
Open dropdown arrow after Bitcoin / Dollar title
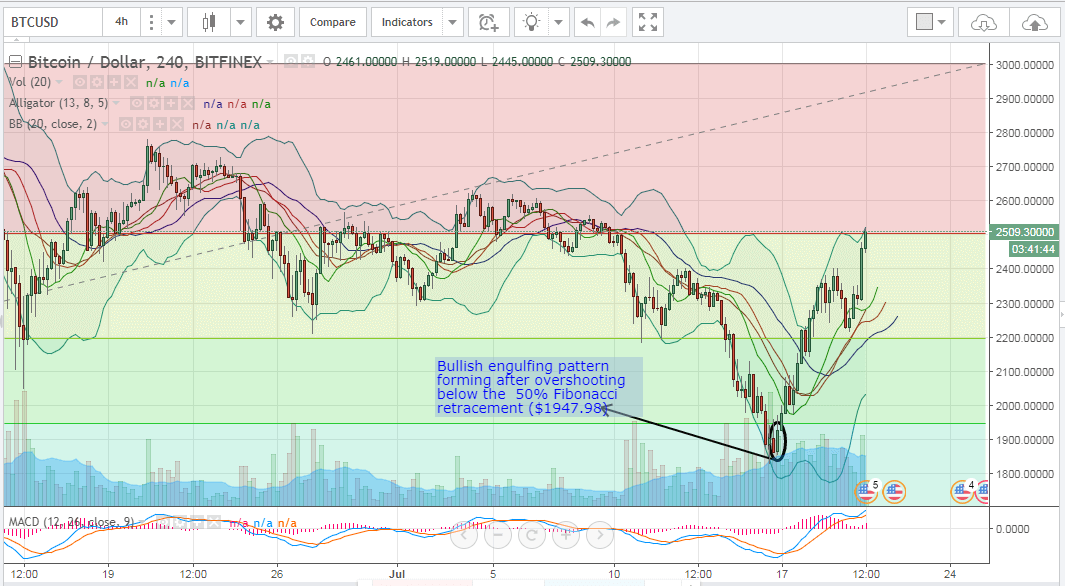point(270,62)
